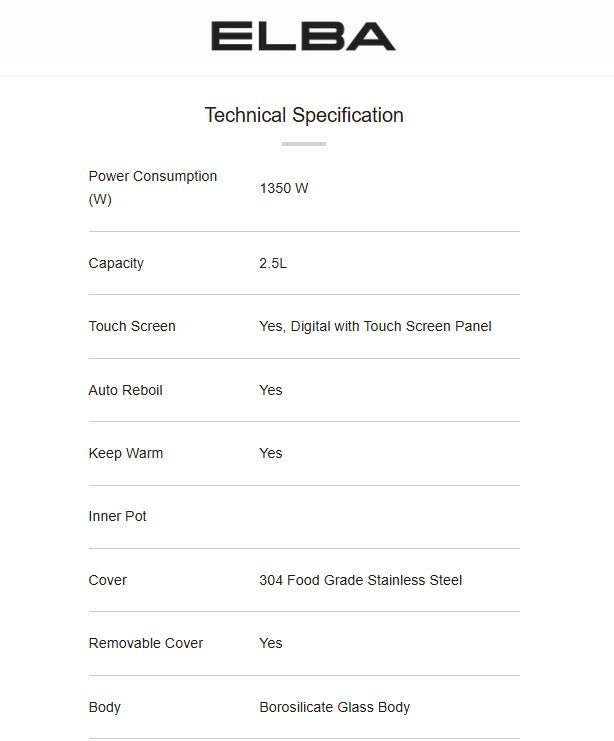This screenshot has width=614, height=741.
Task: Click the Touch Screen row label
Action: tap(132, 326)
